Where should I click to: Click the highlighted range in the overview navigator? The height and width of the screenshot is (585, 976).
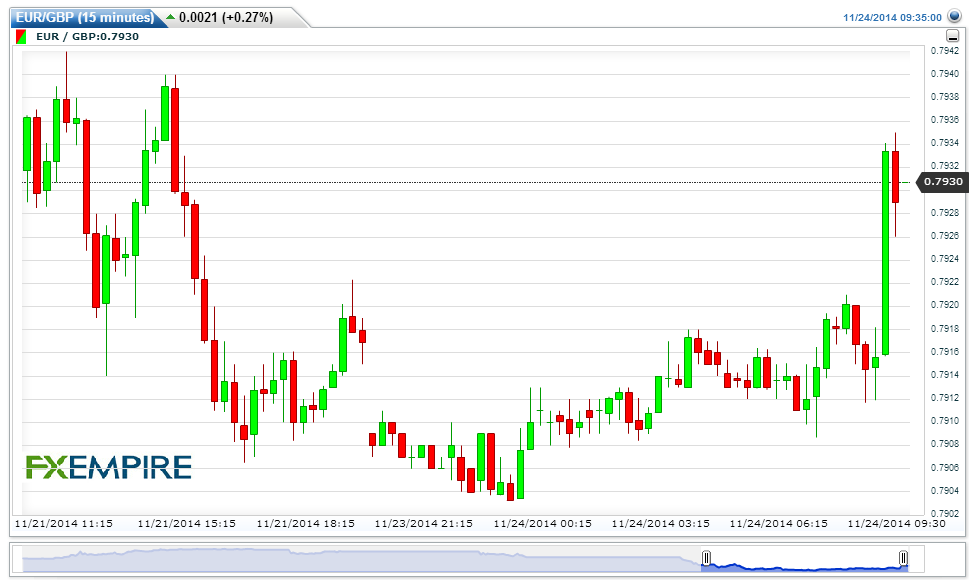point(805,559)
